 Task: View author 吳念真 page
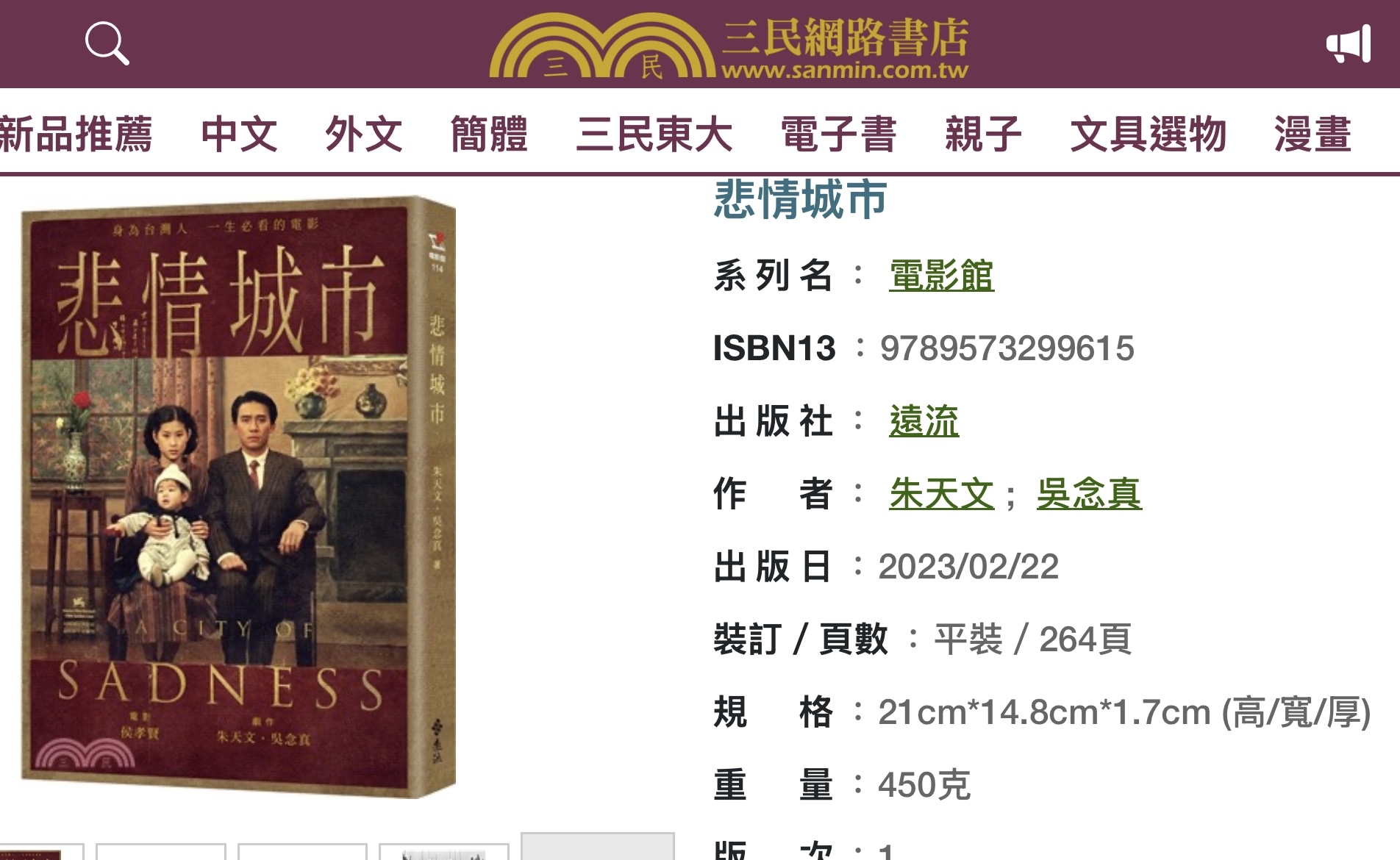coord(1089,493)
